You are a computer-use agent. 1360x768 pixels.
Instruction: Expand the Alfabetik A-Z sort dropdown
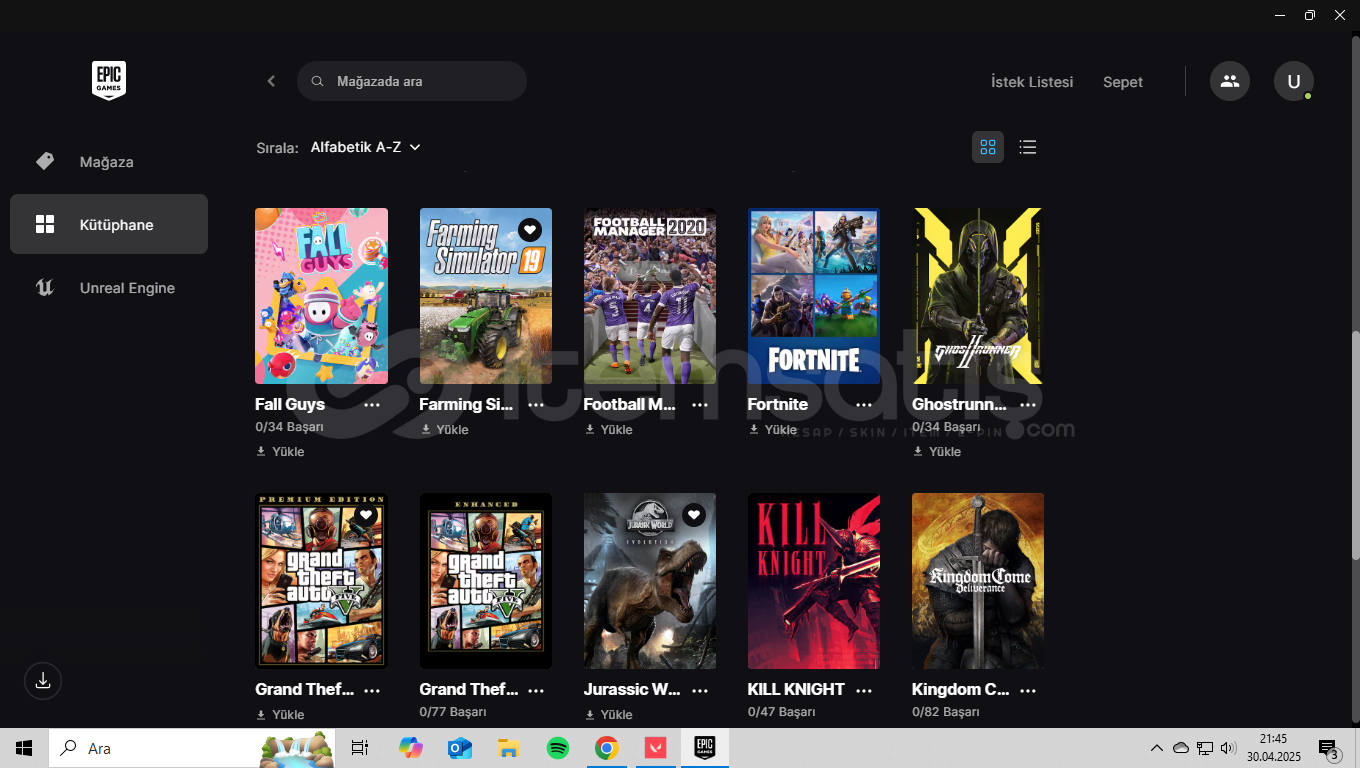[x=365, y=147]
